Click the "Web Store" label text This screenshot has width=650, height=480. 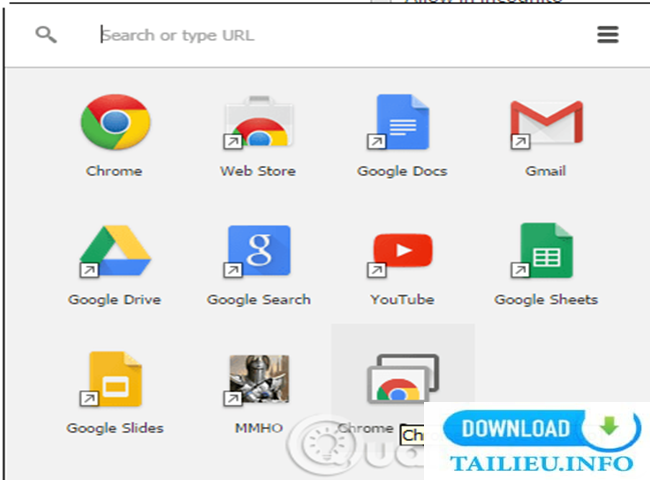[258, 171]
